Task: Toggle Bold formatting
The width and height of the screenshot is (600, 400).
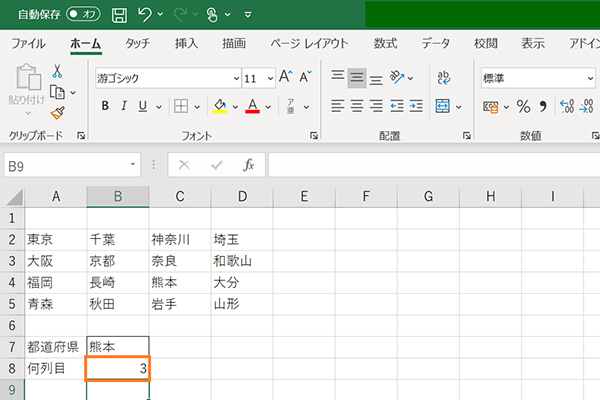Action: 104,106
